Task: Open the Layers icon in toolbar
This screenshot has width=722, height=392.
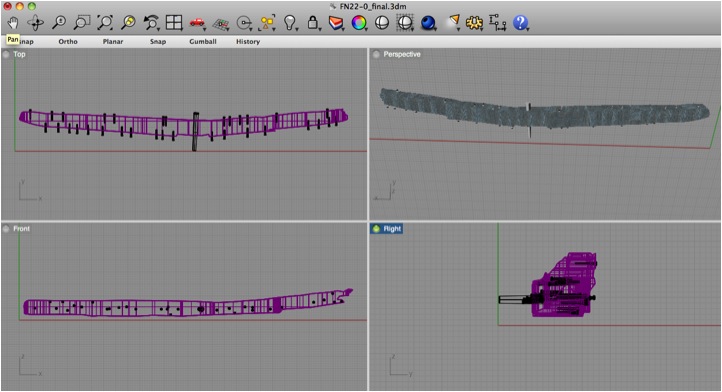Action: [336, 23]
